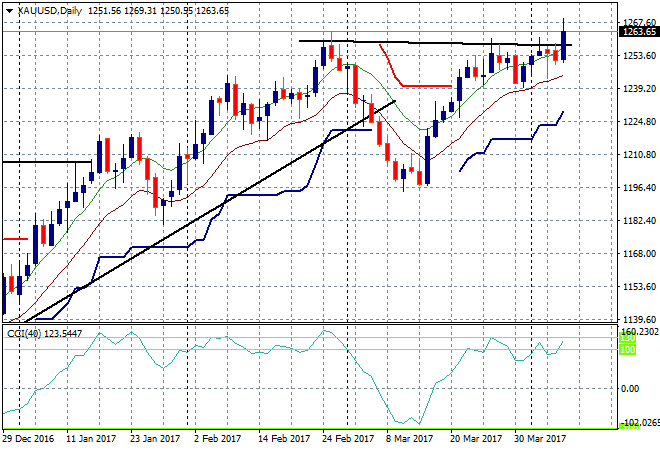Click the 11 Jan 2017 date label
Screen dimensions: 660x450
[x=91, y=439]
